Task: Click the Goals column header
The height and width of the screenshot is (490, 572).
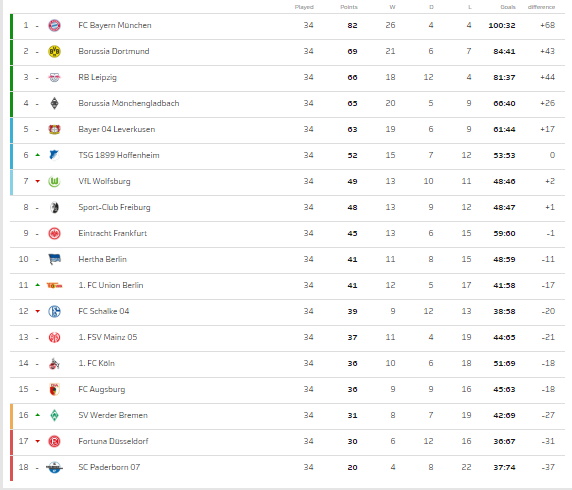Action: tap(508, 7)
